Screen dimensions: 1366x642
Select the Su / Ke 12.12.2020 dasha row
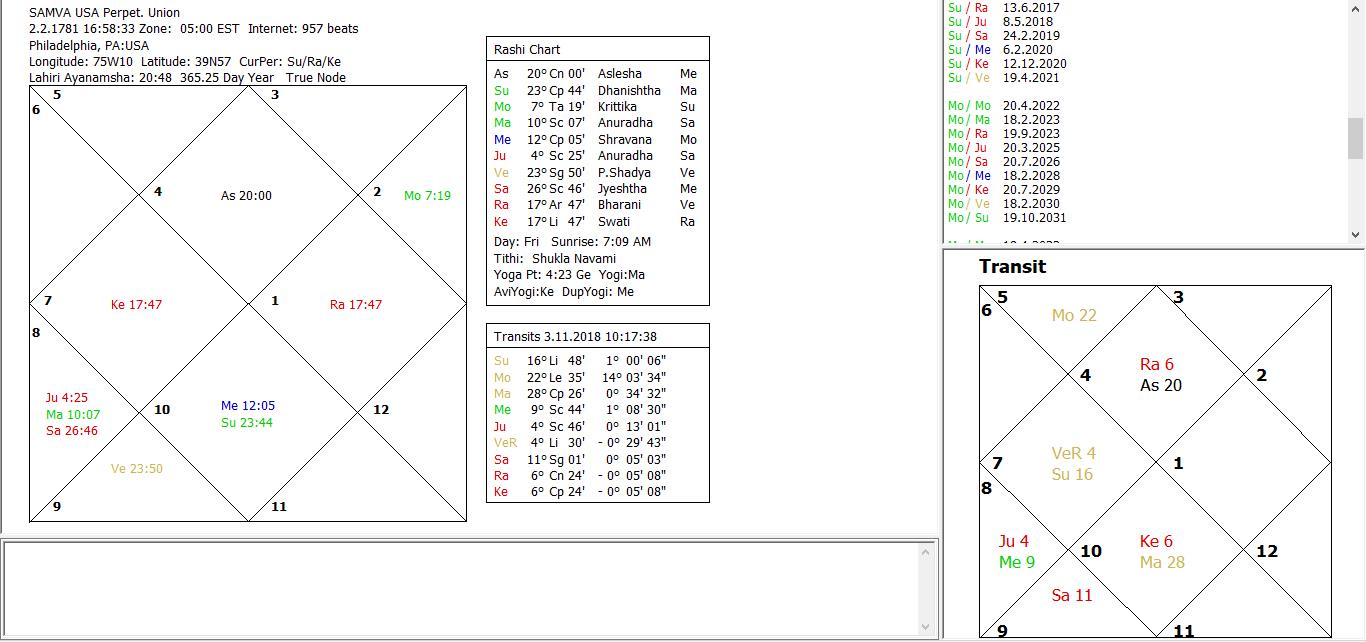click(1007, 63)
